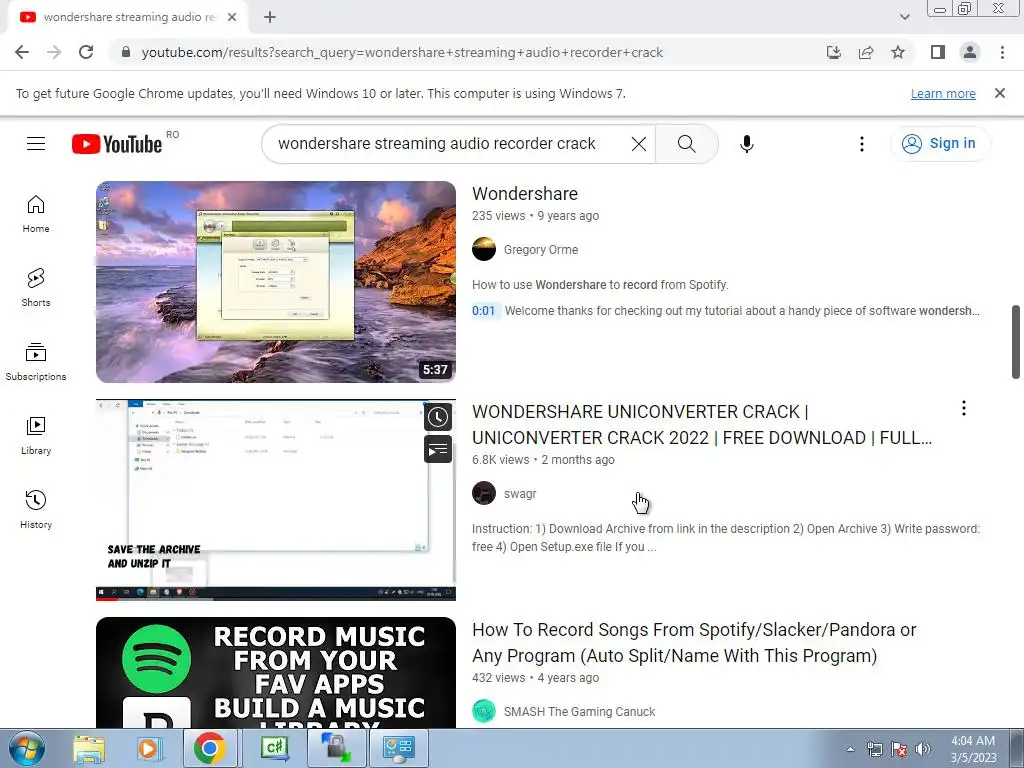Open Gregory Orme channel avatar
This screenshot has width=1024, height=768.
(484, 249)
